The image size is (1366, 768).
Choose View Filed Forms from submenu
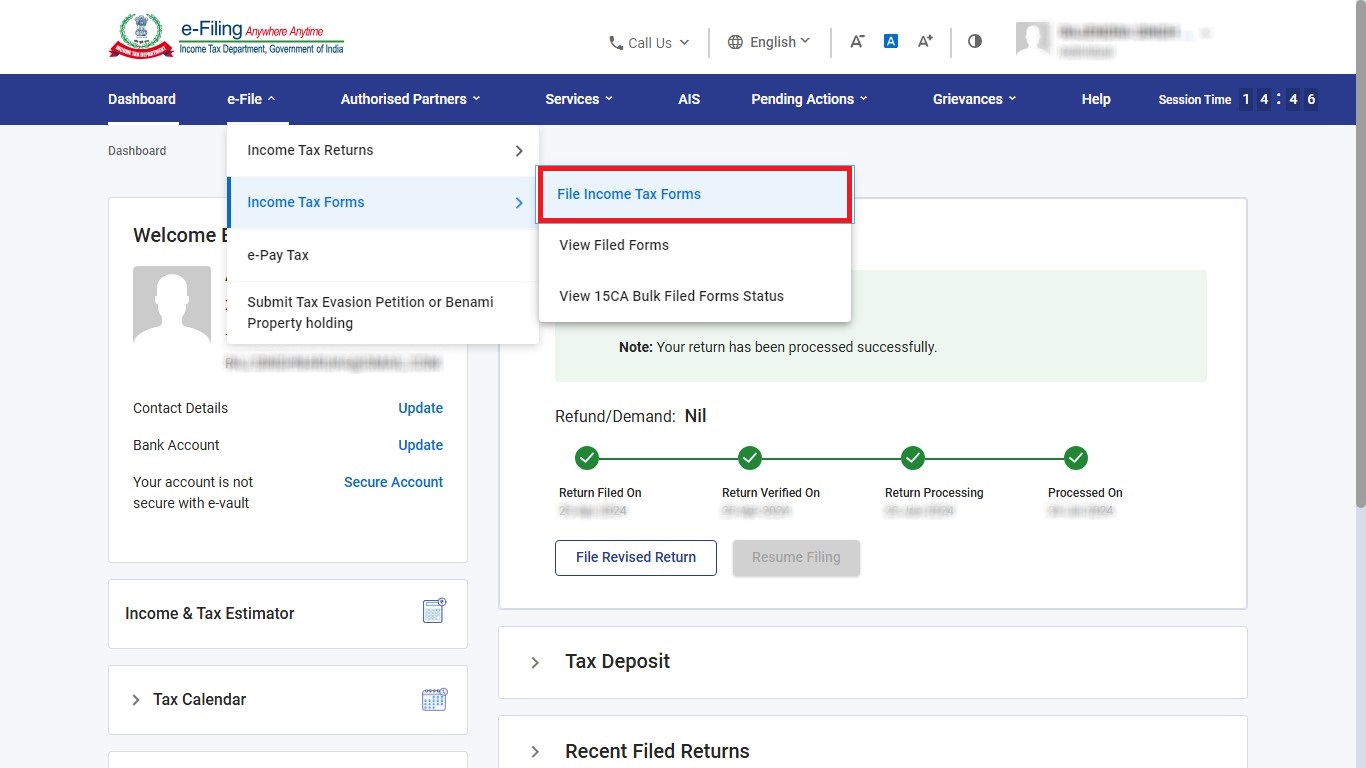tap(614, 245)
